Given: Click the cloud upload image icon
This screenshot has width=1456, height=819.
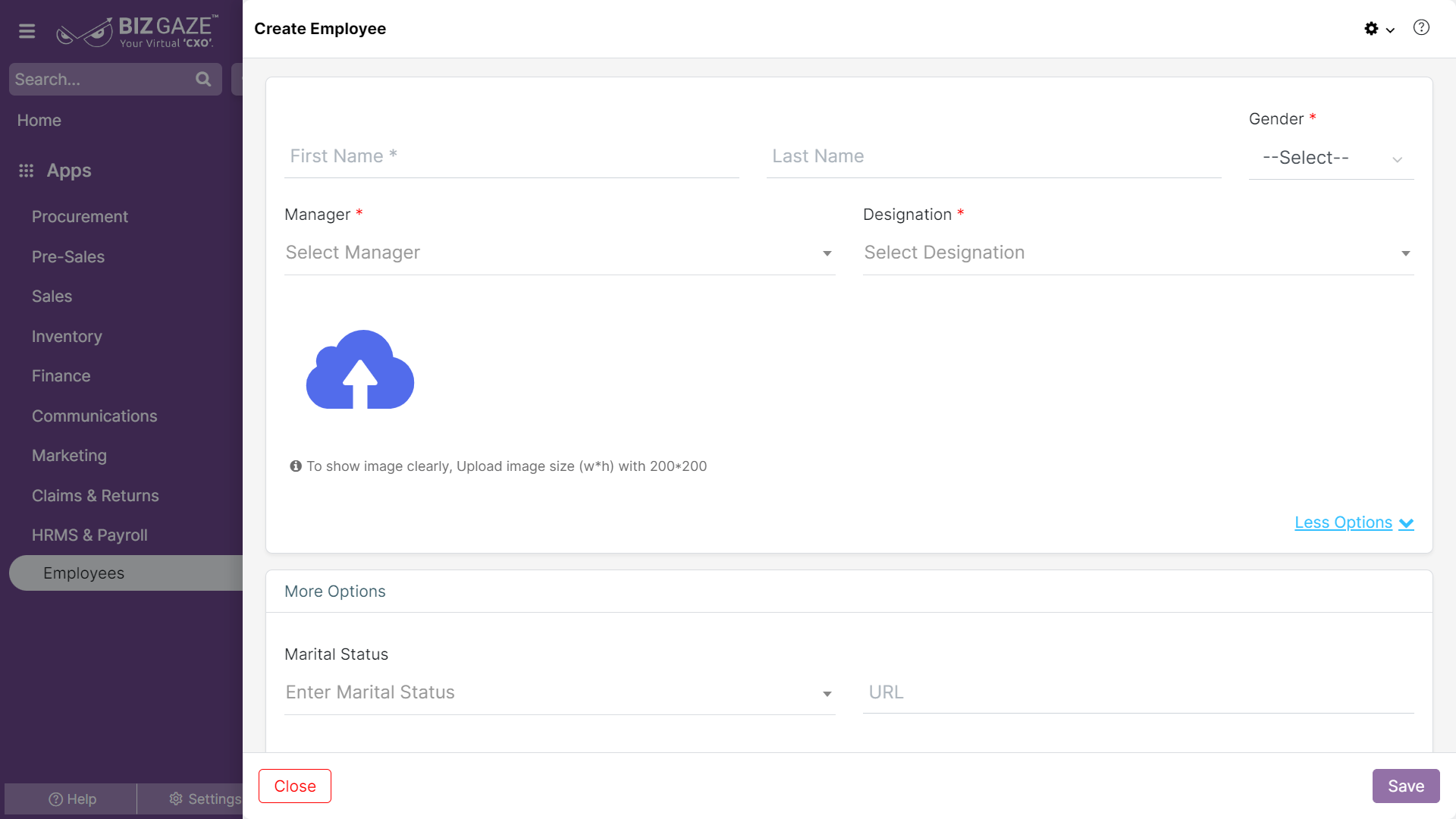Looking at the screenshot, I should pyautogui.click(x=360, y=369).
